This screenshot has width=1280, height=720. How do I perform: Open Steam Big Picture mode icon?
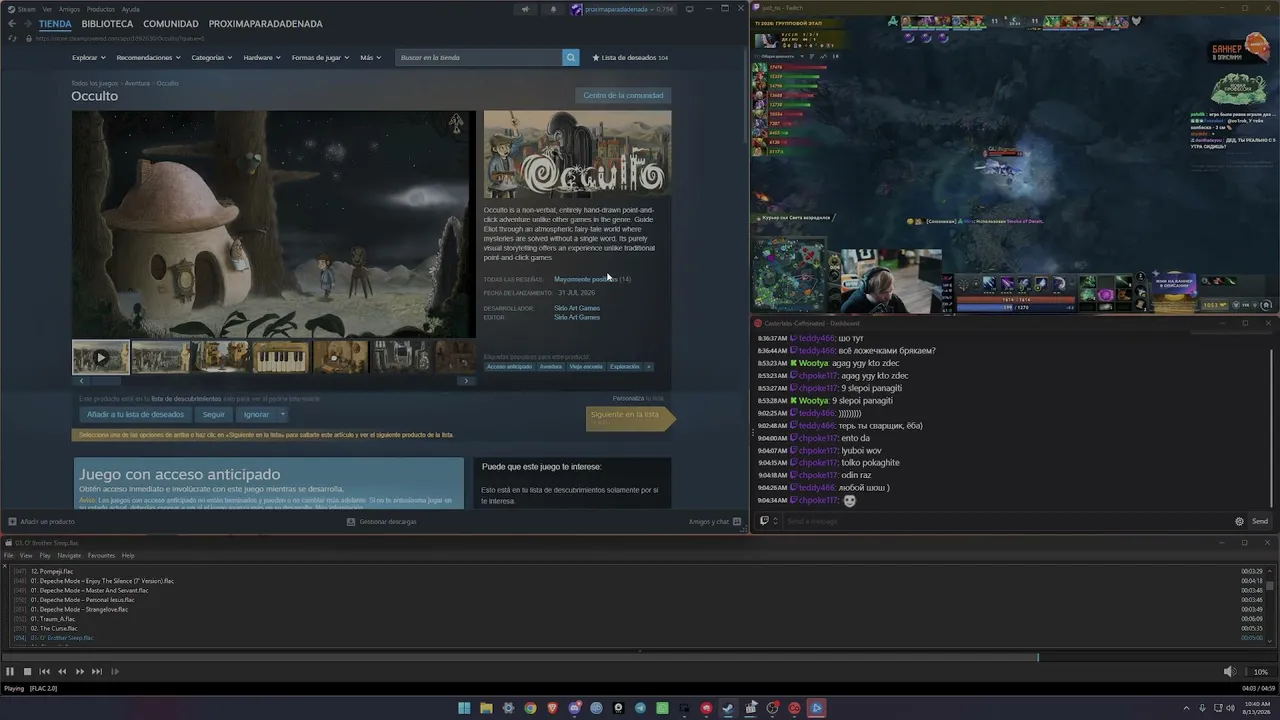(689, 9)
